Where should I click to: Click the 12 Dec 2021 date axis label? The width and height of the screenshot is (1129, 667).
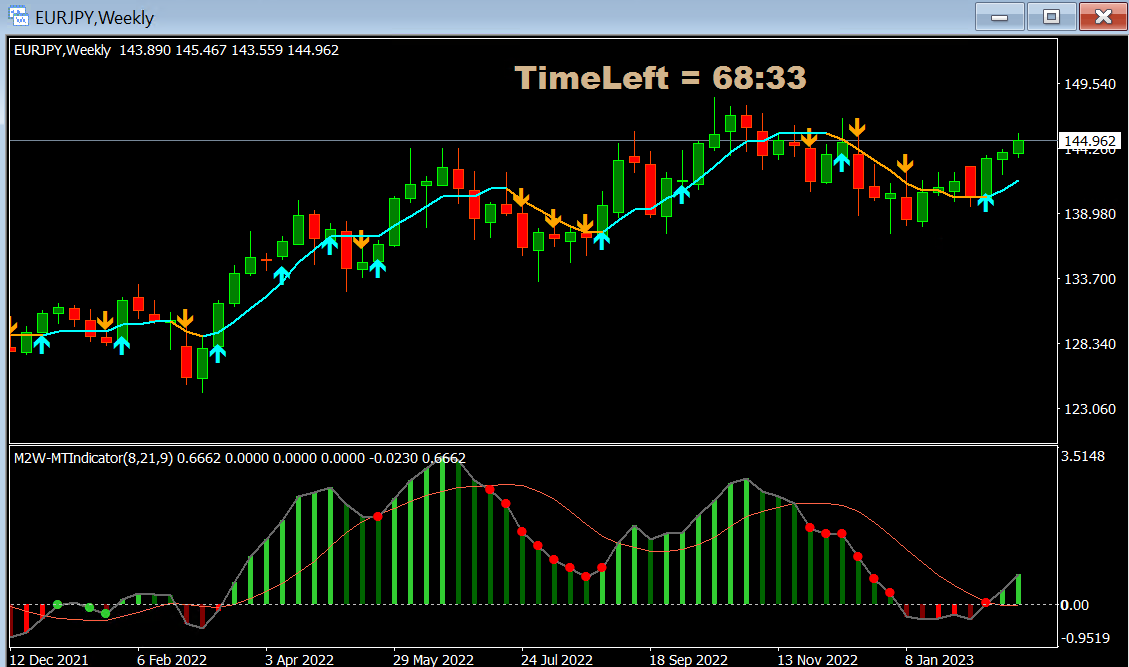50,660
